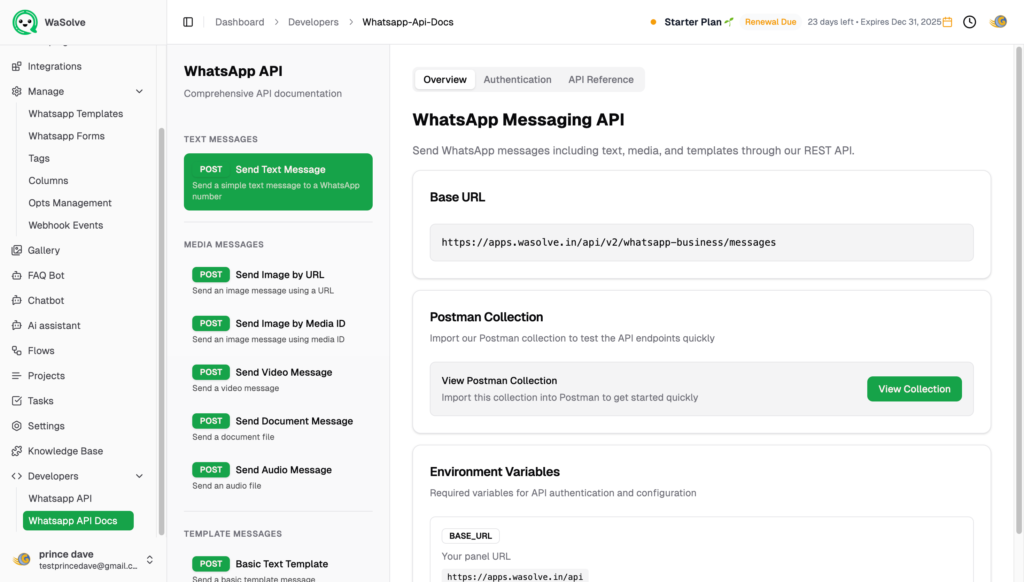The image size is (1024, 582).
Task: Open Flows from the sidebar icon
Action: tap(16, 351)
